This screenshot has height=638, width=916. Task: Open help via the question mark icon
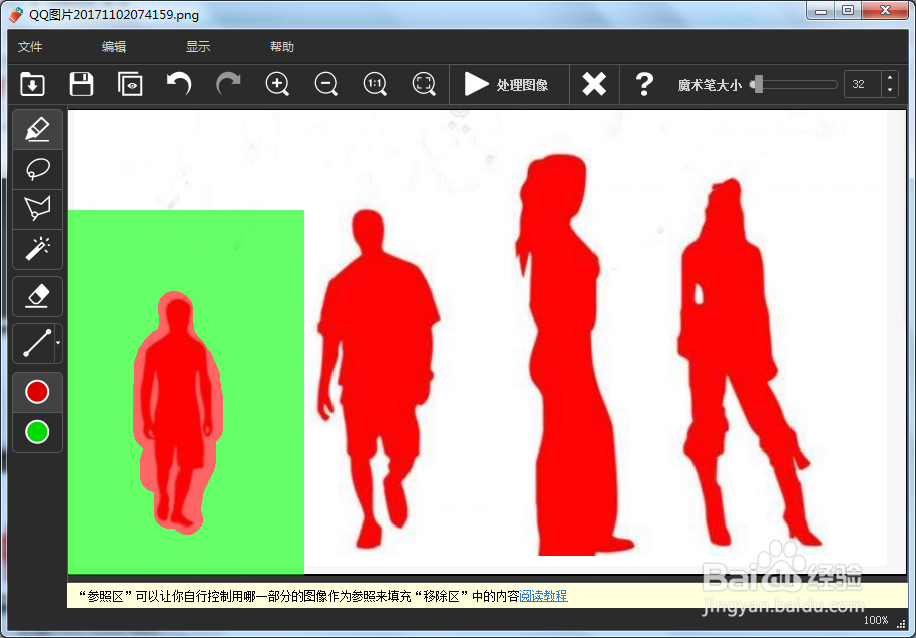point(644,84)
